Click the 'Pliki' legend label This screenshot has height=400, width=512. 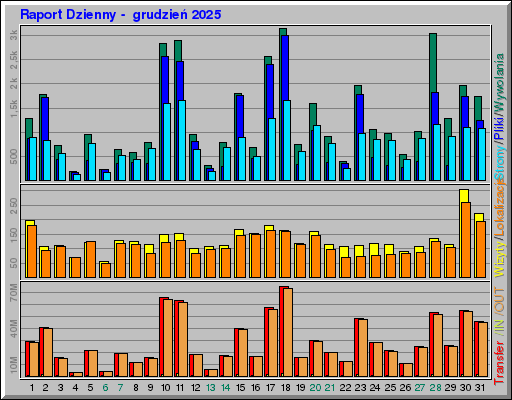499,128
